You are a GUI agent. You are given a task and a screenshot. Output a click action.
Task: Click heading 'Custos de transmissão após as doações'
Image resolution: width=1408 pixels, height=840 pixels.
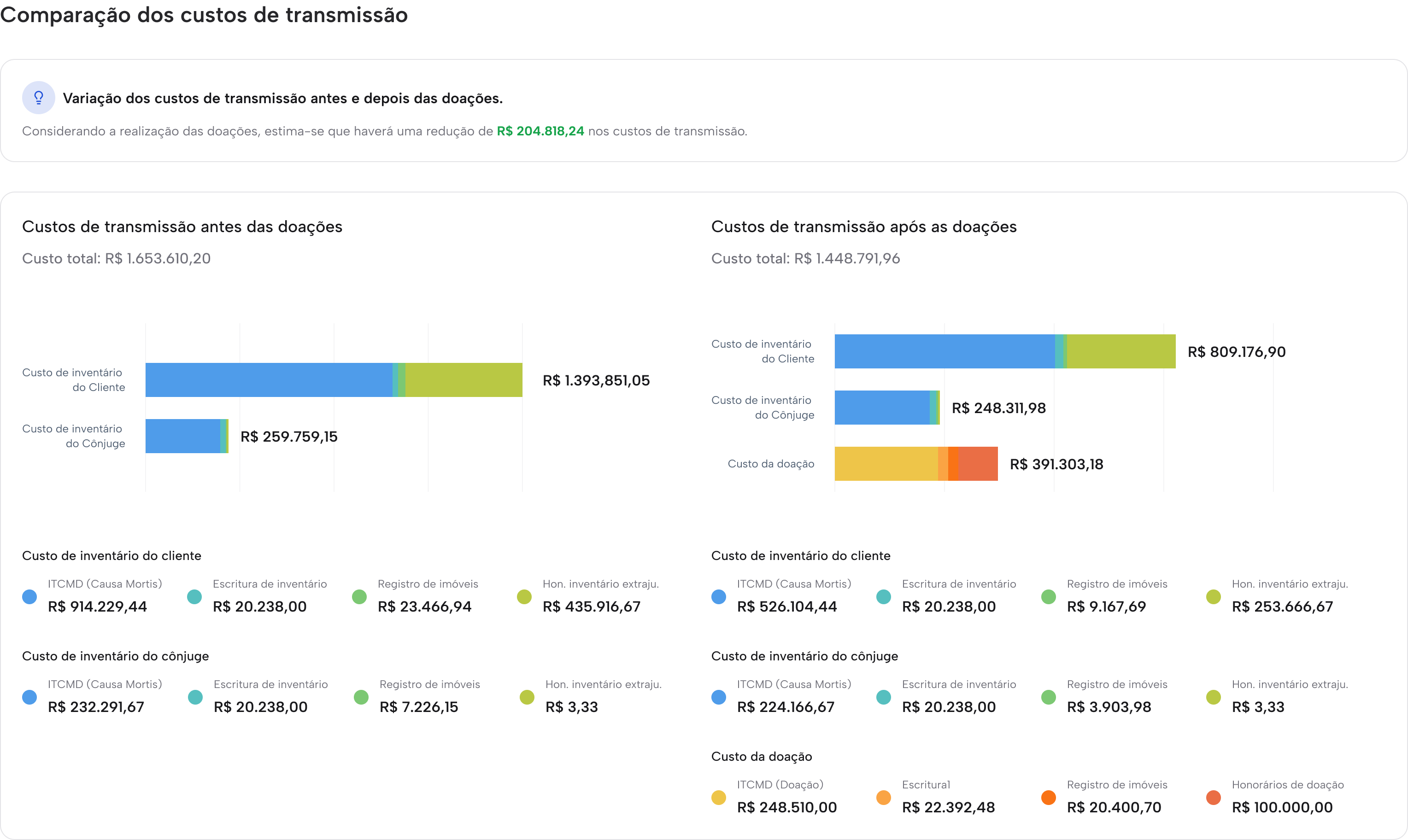coord(864,227)
